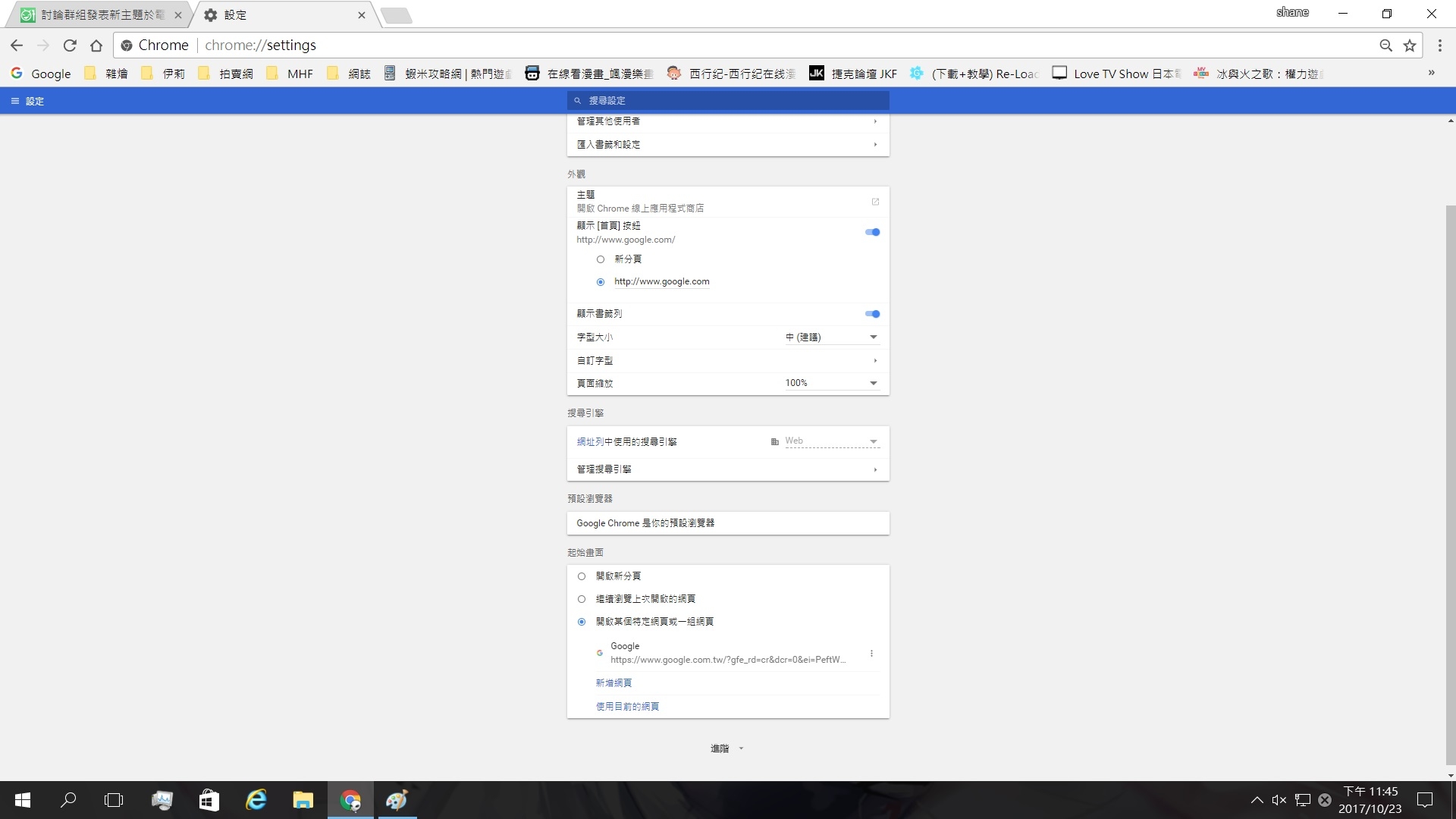Switch to the settings tab
Screen dimensions: 1456x819
(285, 15)
